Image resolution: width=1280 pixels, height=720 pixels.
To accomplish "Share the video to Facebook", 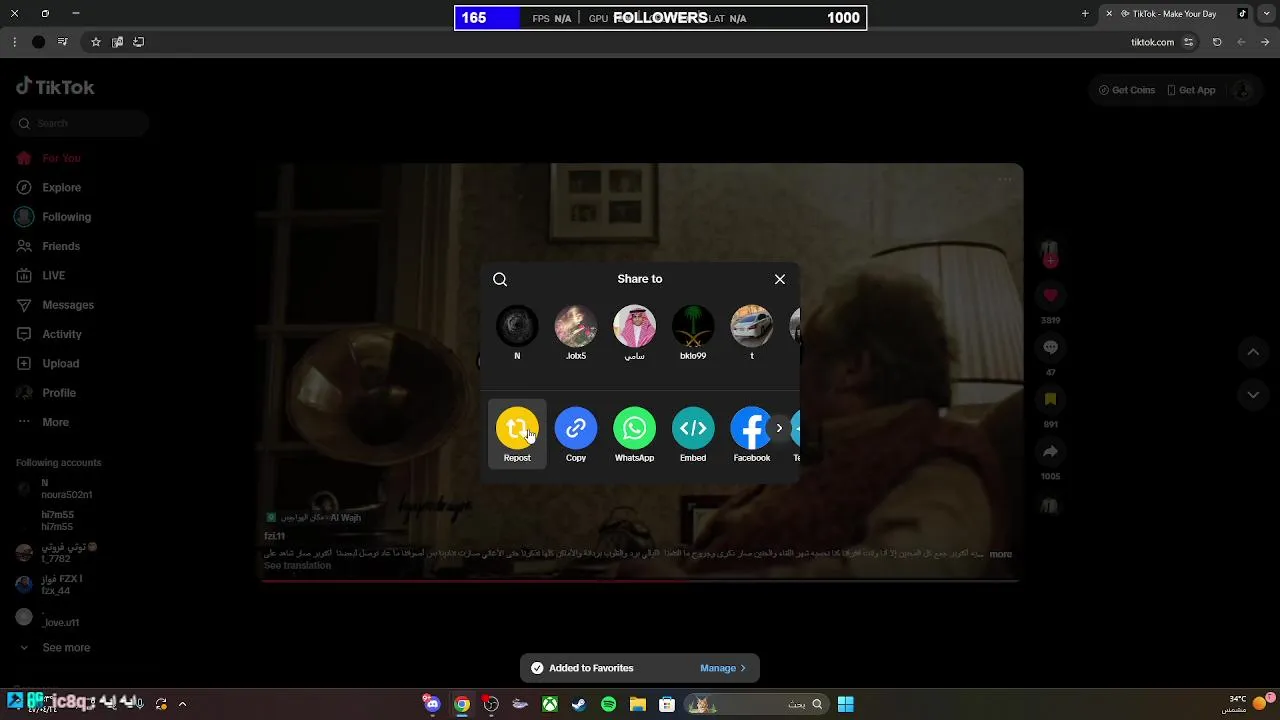I will point(751,428).
